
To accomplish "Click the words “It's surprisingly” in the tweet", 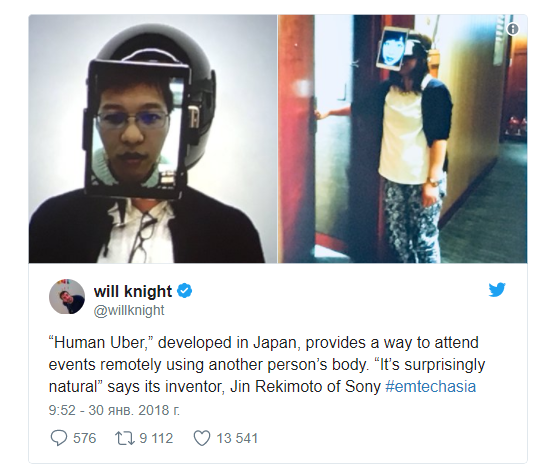I will [432, 365].
